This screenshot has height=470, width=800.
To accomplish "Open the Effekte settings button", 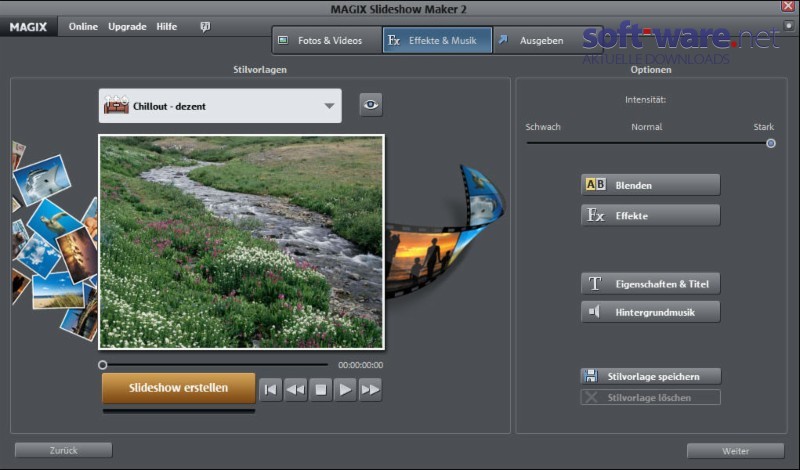I will pyautogui.click(x=651, y=215).
